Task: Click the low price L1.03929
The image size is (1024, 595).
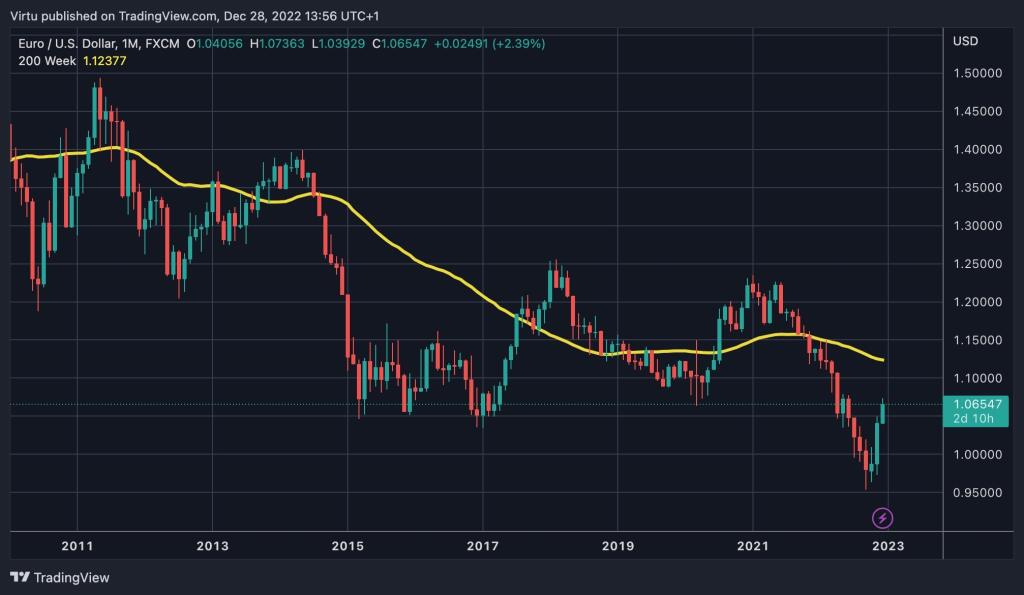Action: 338,44
